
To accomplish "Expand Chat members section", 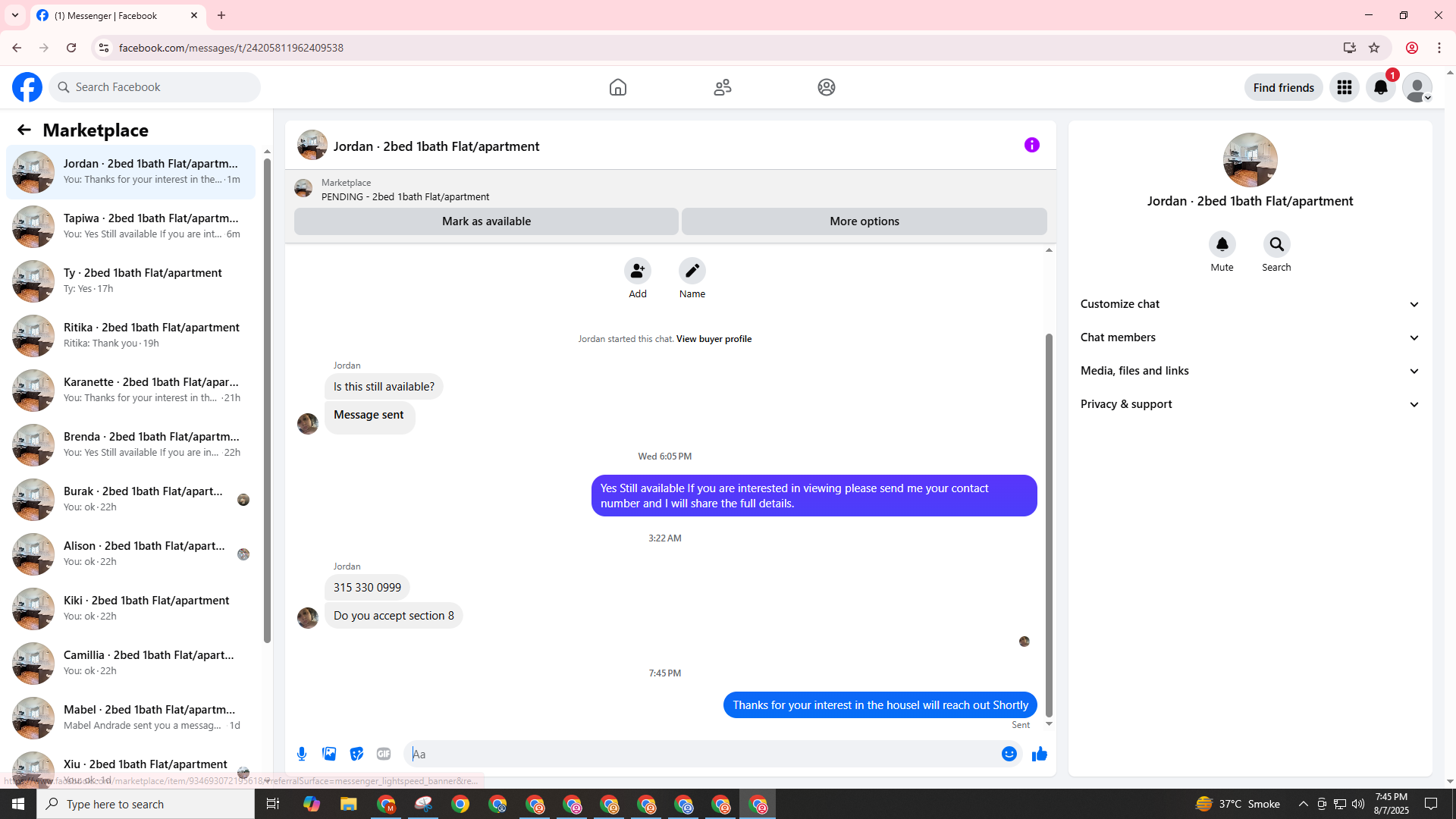I will (1250, 337).
